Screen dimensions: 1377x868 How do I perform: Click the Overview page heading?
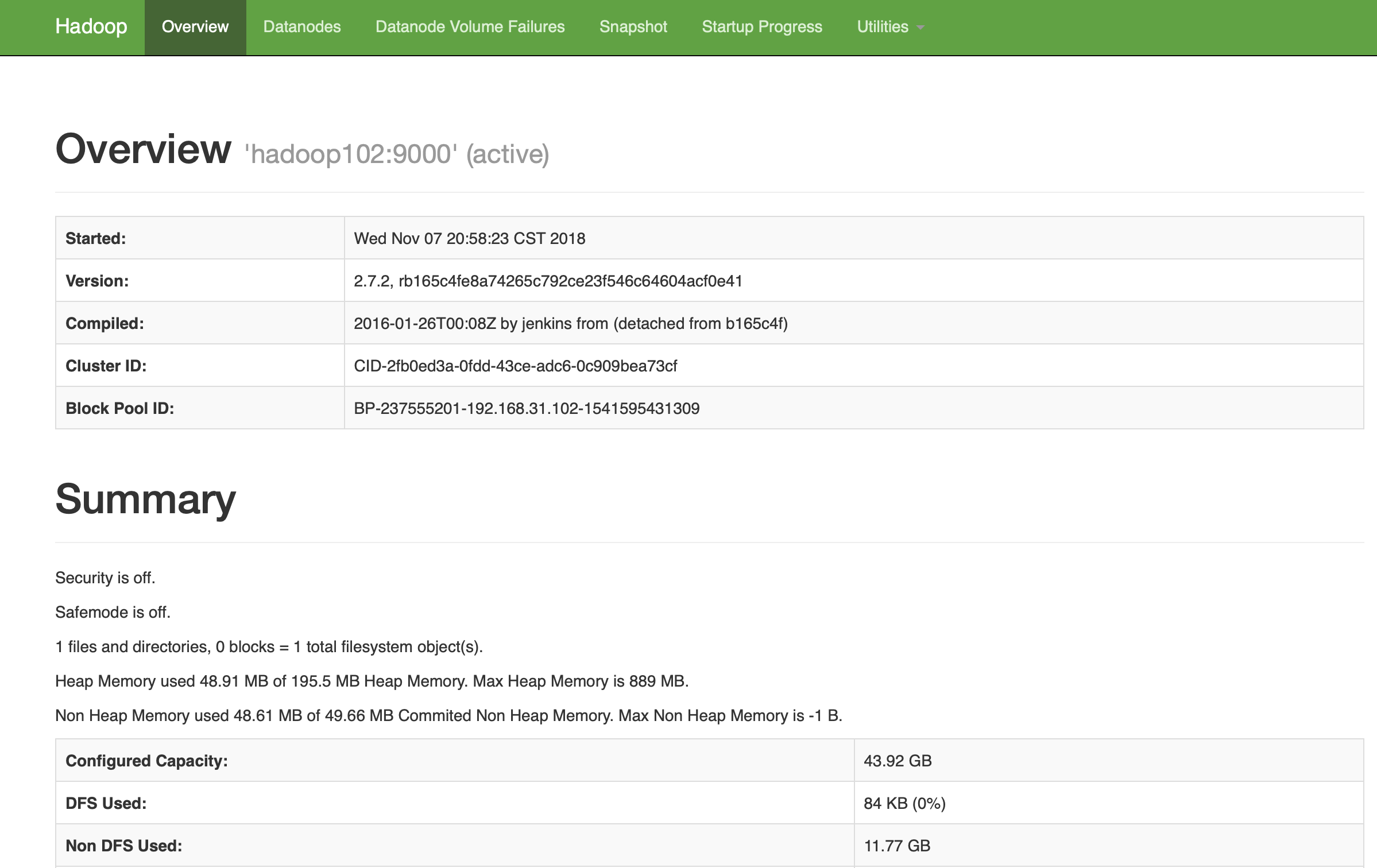[x=143, y=149]
